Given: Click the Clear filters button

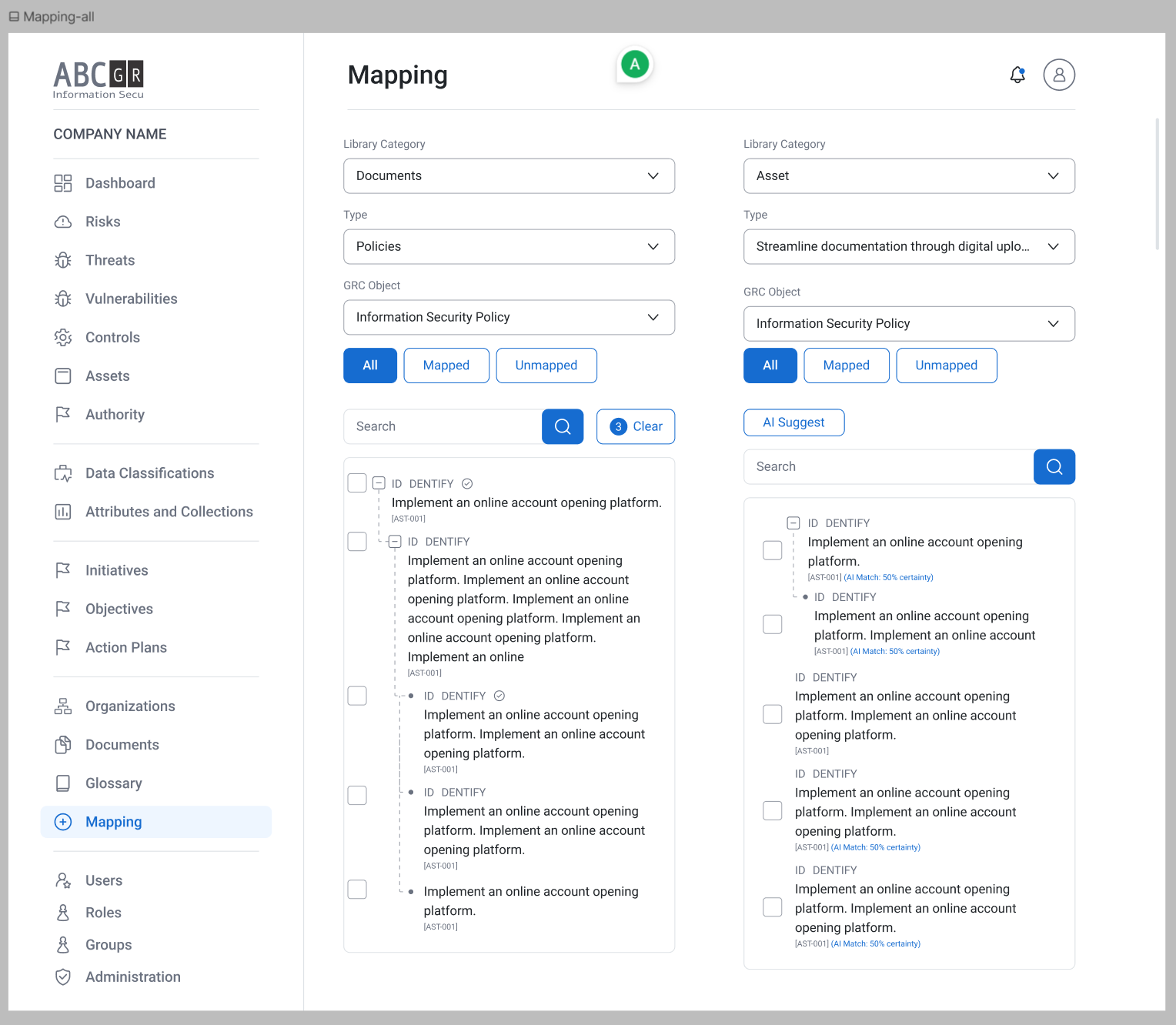Looking at the screenshot, I should click(x=636, y=426).
